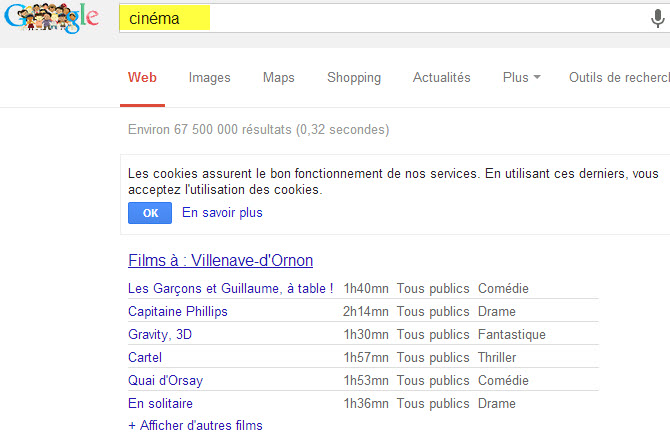Click the Fantastique genre in Gravity row
670x442 pixels.
tap(511, 334)
